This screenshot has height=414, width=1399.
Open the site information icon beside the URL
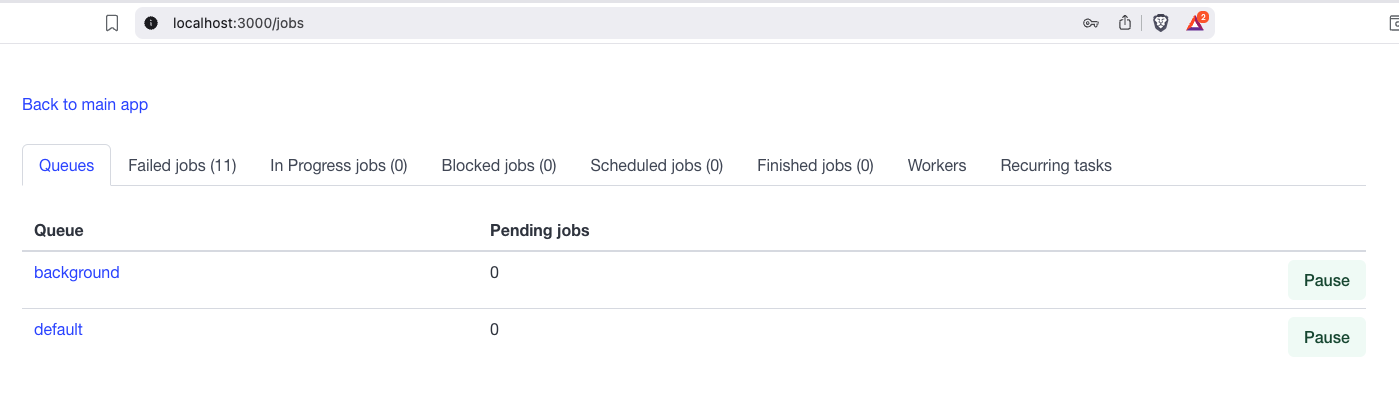coord(152,23)
